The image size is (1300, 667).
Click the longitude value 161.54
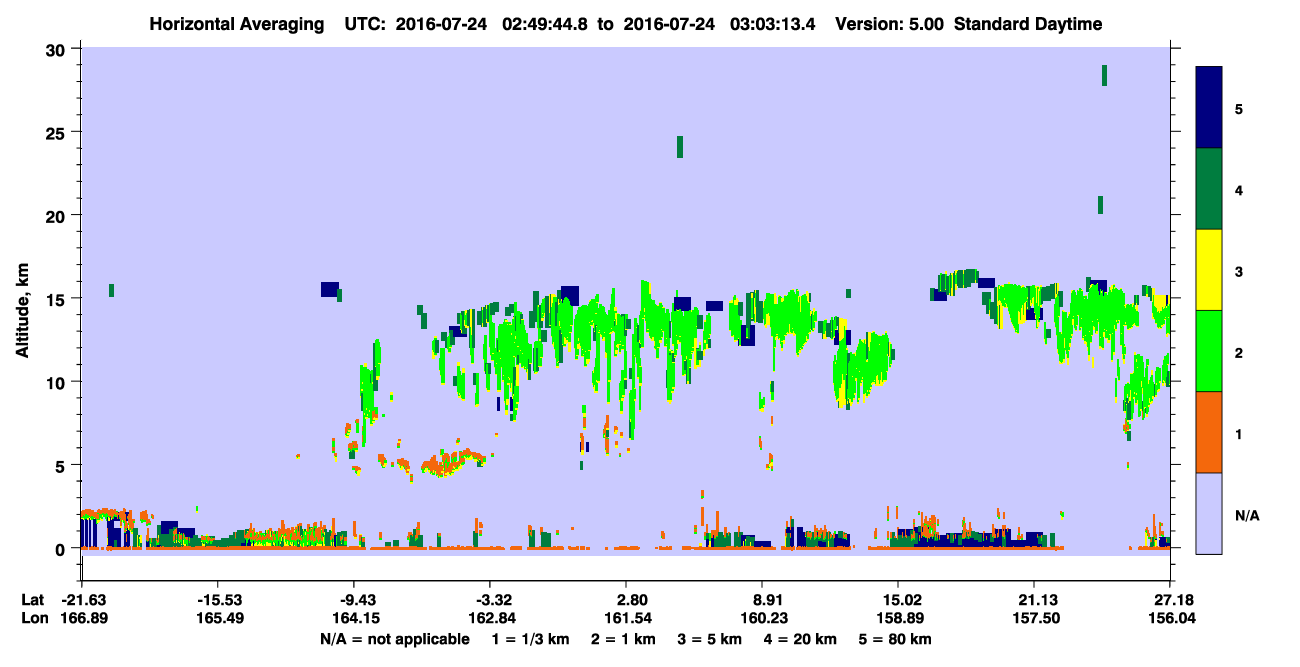coord(626,618)
